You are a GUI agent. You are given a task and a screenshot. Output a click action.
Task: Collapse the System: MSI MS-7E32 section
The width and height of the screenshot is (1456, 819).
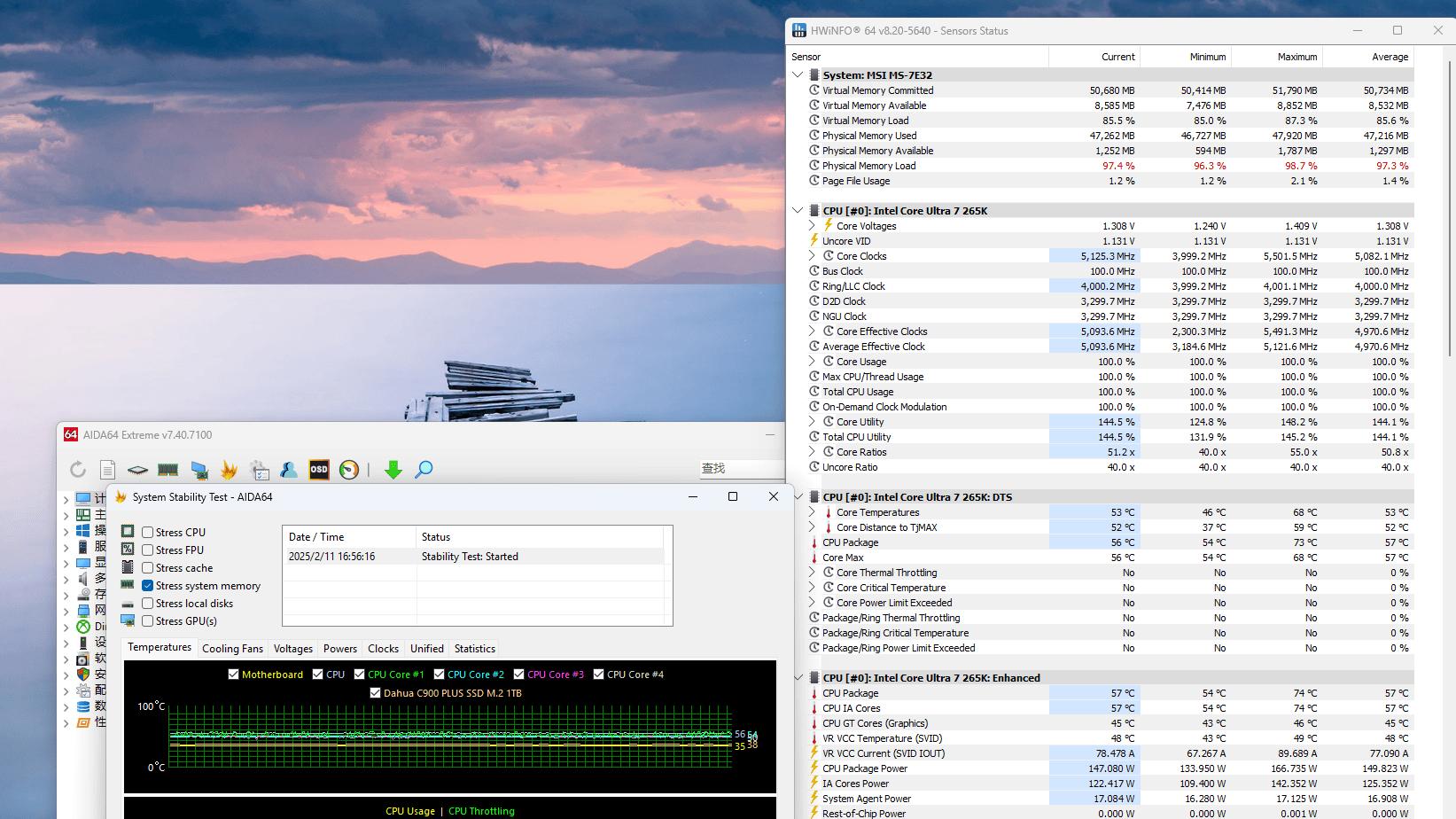(798, 75)
